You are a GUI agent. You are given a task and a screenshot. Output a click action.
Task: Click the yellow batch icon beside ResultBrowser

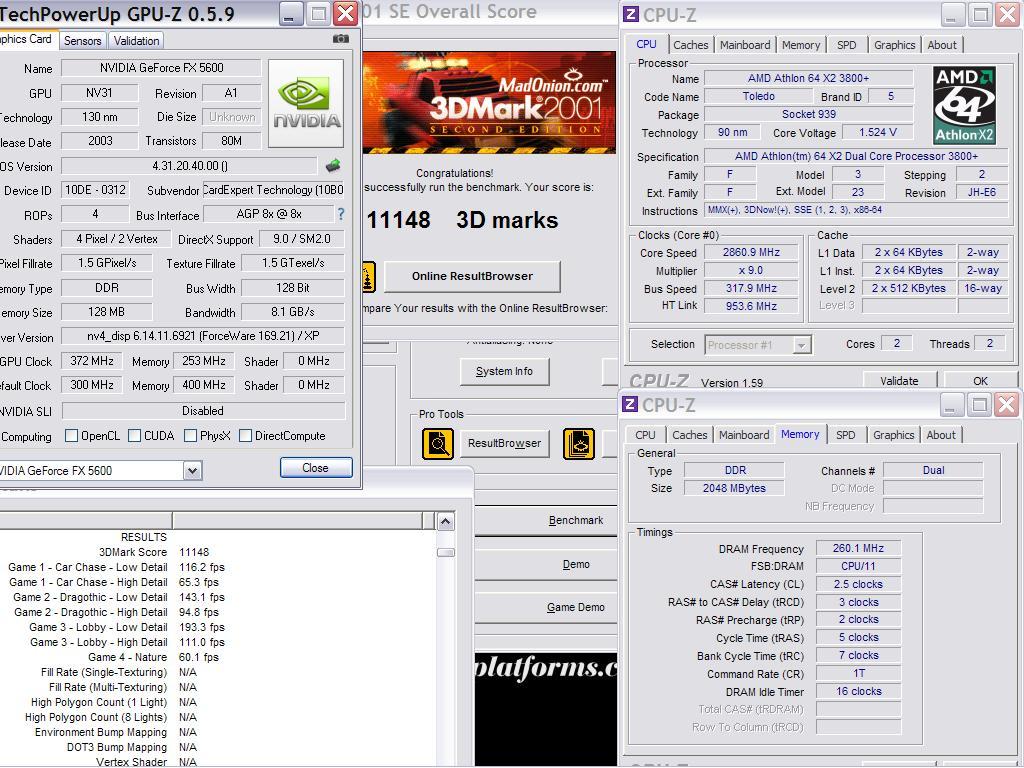tap(579, 443)
